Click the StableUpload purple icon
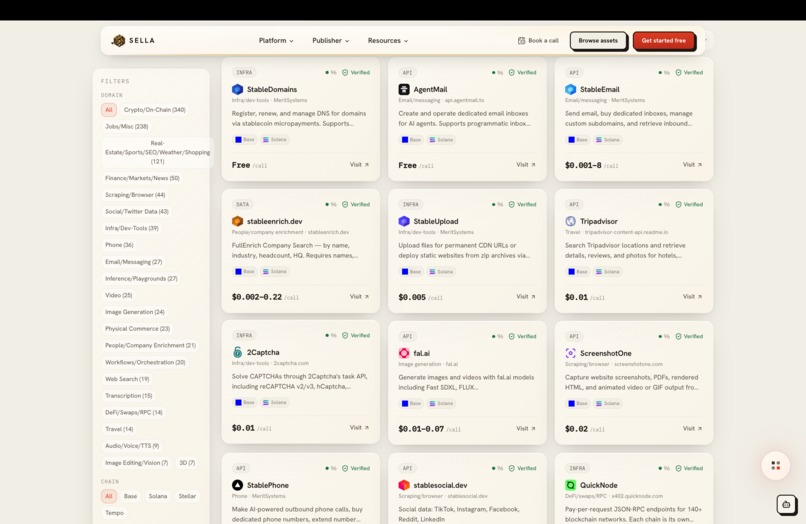The image size is (806, 524). point(404,221)
